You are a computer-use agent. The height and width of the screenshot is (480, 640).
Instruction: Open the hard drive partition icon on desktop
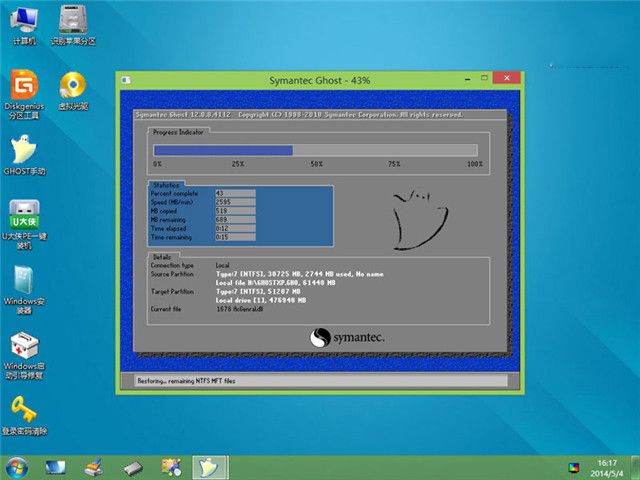(72, 20)
